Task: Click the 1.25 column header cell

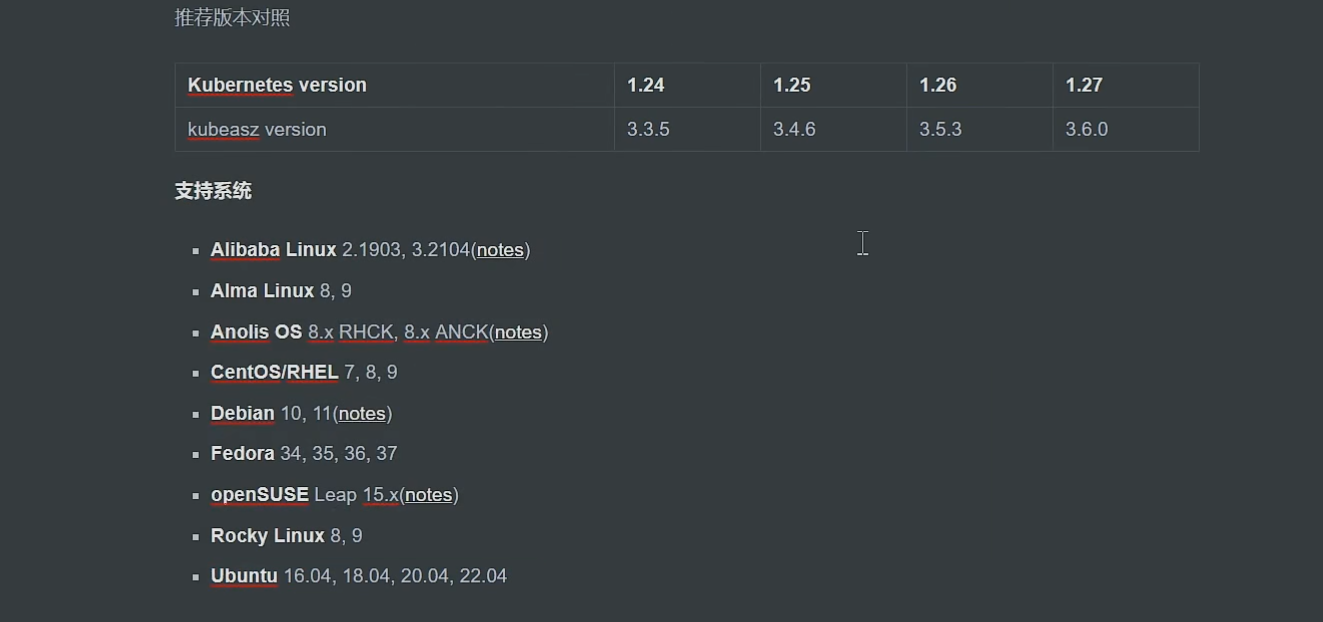Action: pos(792,85)
